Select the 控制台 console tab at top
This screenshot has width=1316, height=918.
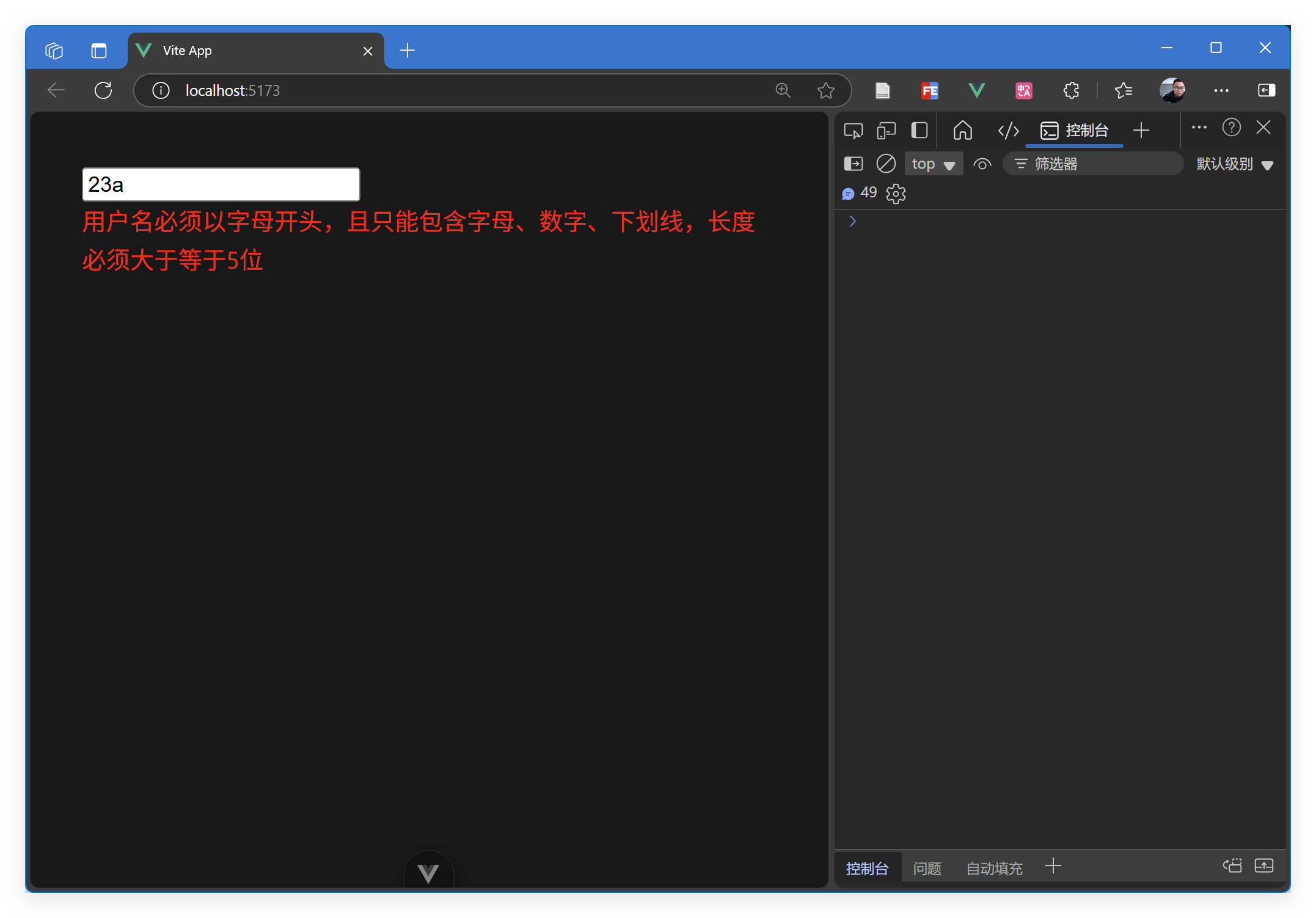tap(1074, 130)
